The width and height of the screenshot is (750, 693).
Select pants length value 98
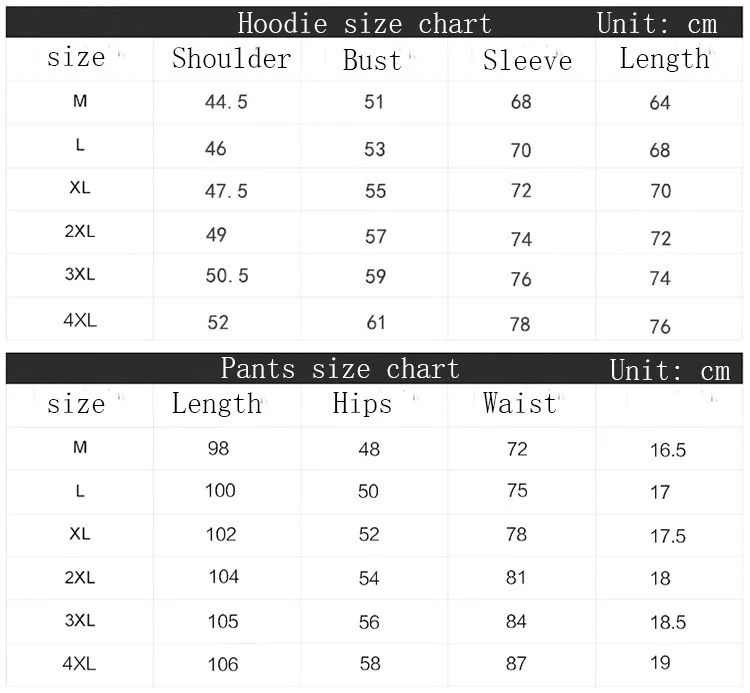click(x=218, y=448)
